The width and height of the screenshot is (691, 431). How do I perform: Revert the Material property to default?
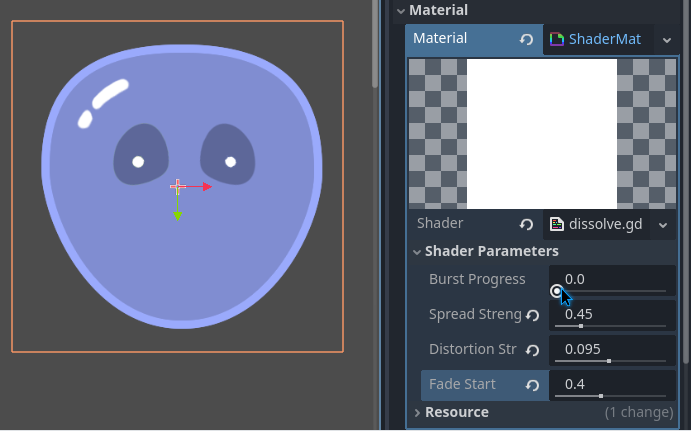tap(526, 39)
